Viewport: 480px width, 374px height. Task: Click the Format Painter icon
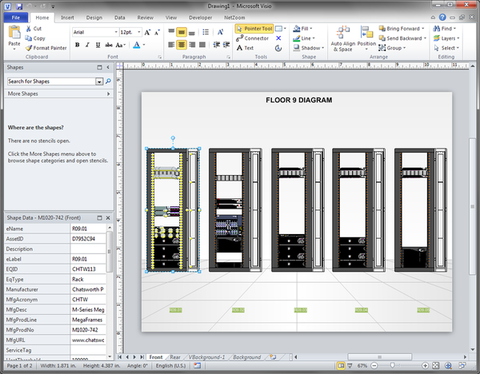[x=29, y=48]
